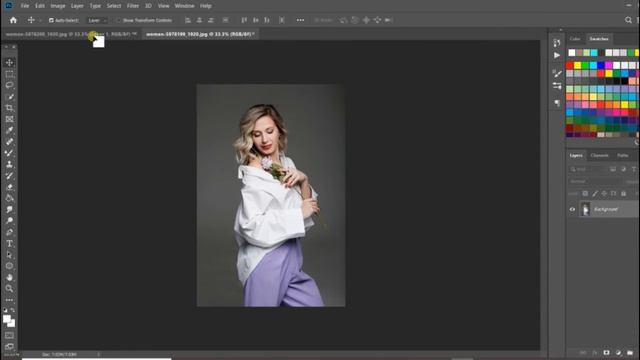Toggle Quick Mask mode

pyautogui.click(x=9, y=335)
